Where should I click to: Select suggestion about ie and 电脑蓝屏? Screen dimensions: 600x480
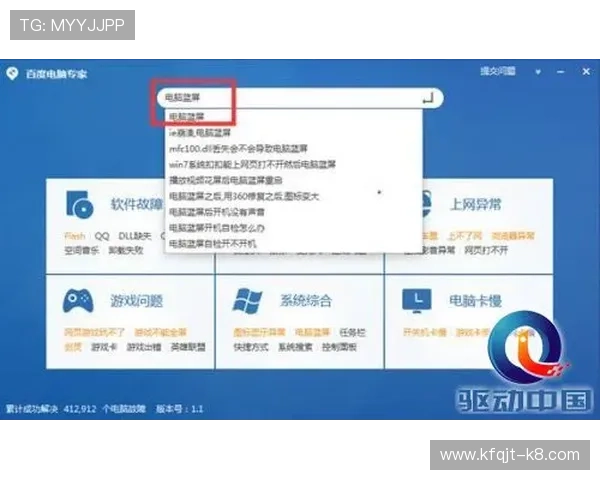(x=200, y=133)
